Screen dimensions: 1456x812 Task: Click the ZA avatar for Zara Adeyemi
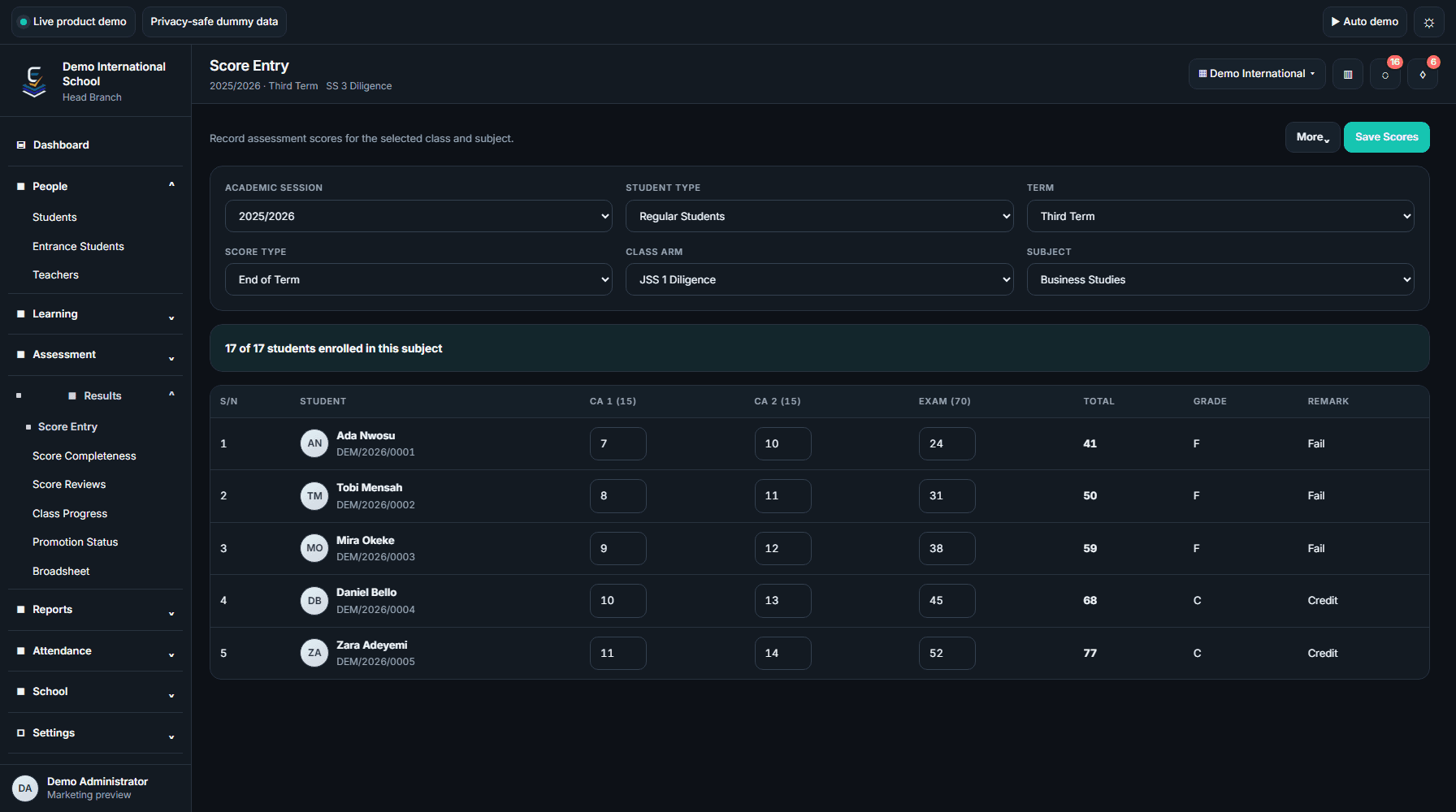pos(314,653)
